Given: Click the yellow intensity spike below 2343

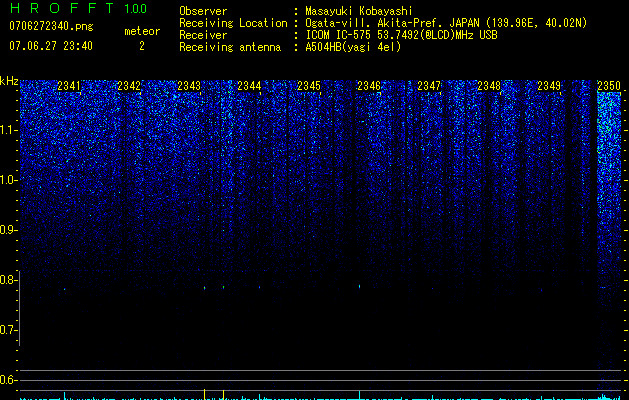Looking at the screenshot, I should [x=205, y=394].
